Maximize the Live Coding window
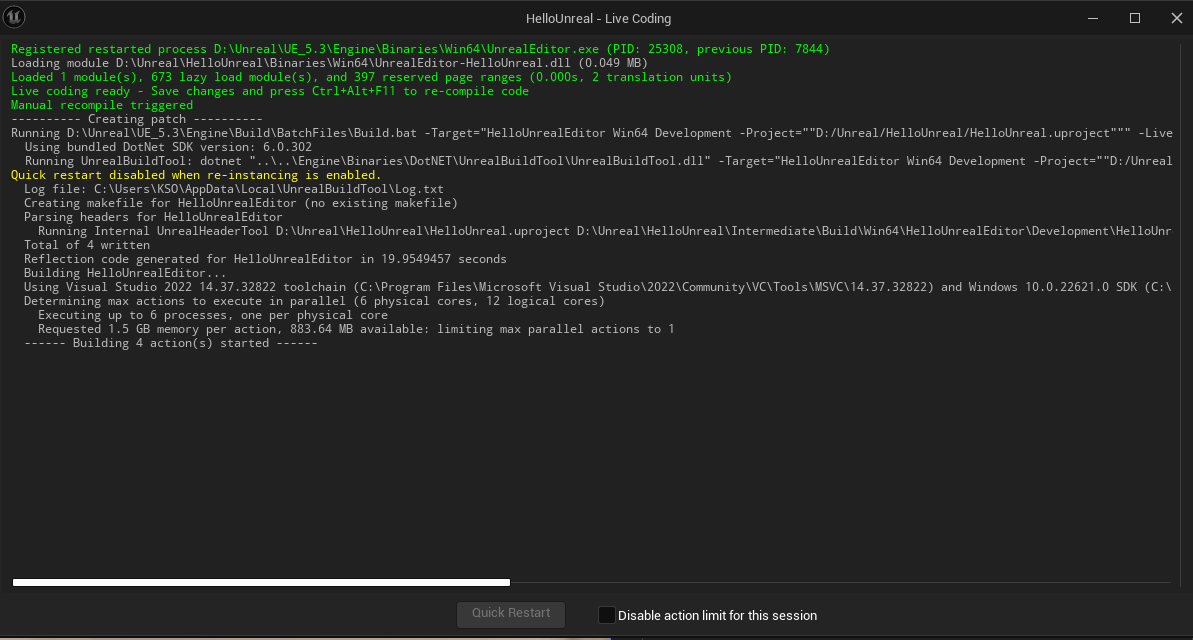 (x=1134, y=18)
